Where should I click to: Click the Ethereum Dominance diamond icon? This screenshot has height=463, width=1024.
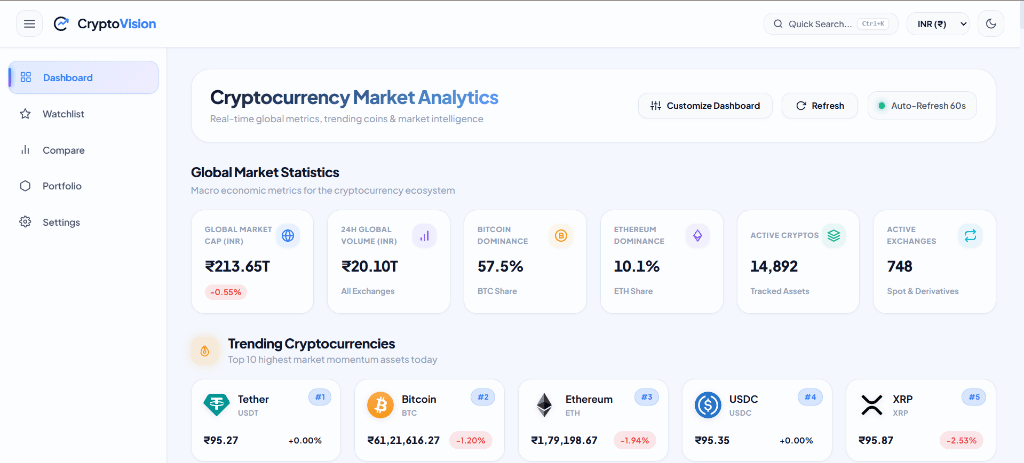[697, 235]
